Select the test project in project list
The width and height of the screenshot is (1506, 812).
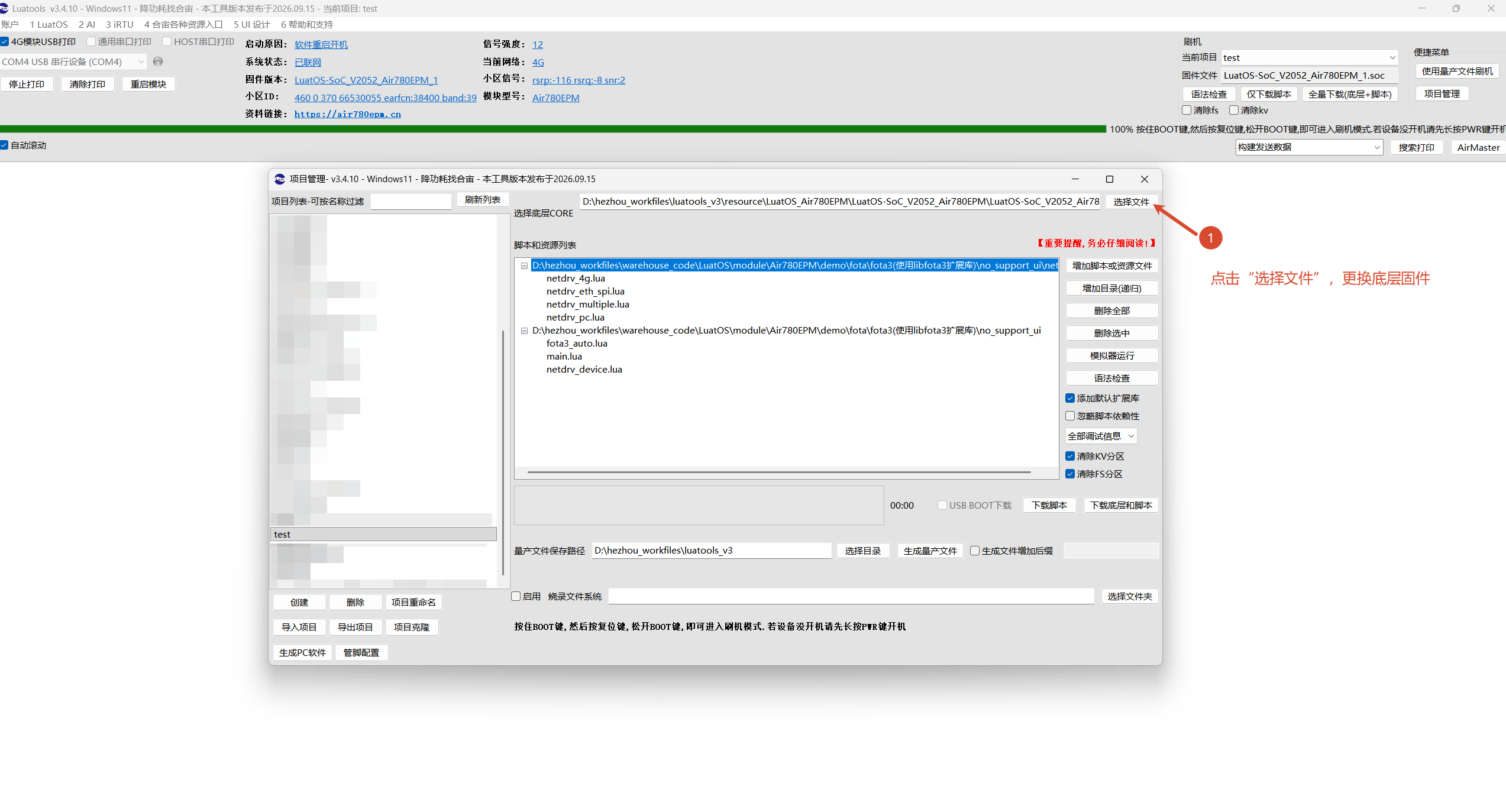383,534
